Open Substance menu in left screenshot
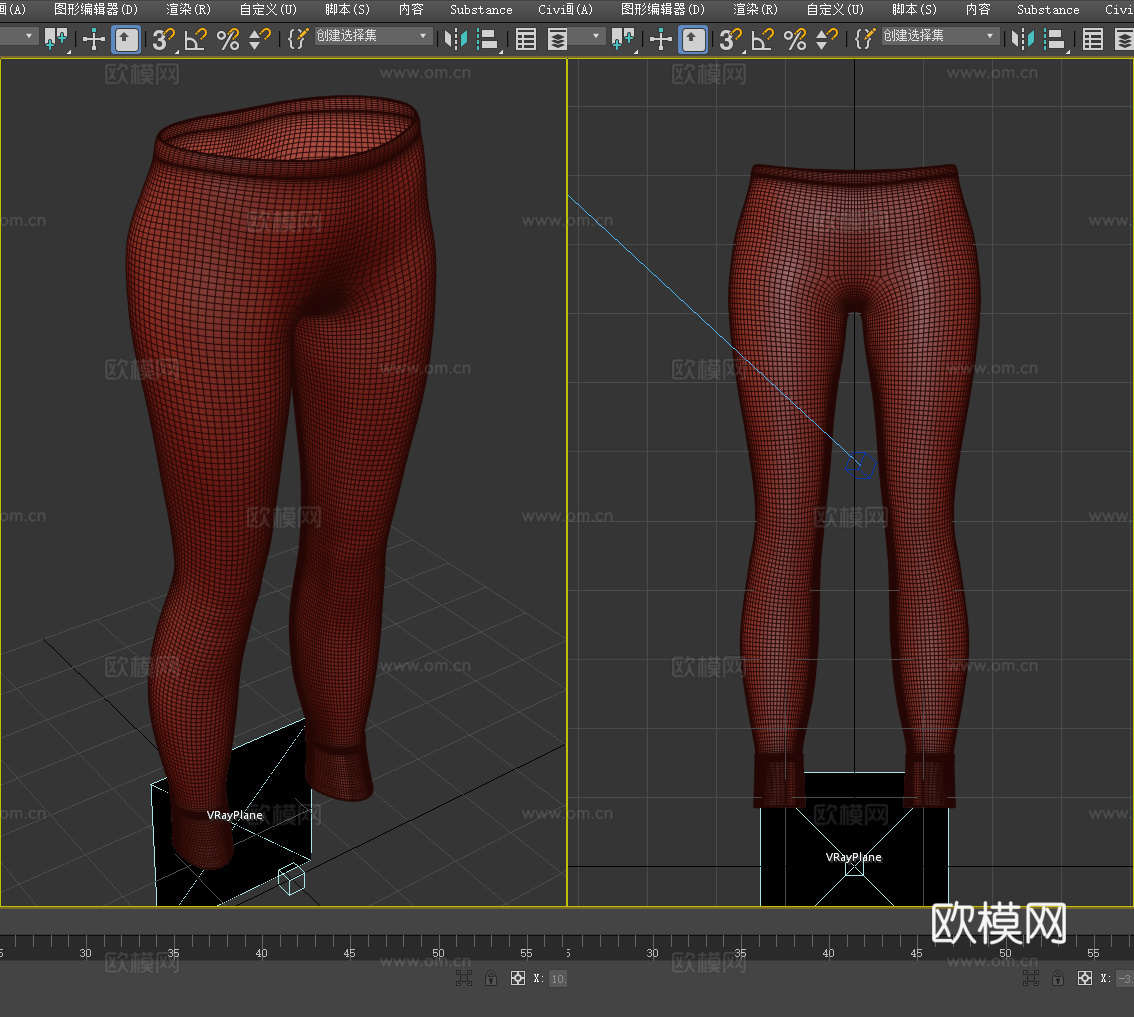Viewport: 1134px width, 1017px height. coord(481,9)
